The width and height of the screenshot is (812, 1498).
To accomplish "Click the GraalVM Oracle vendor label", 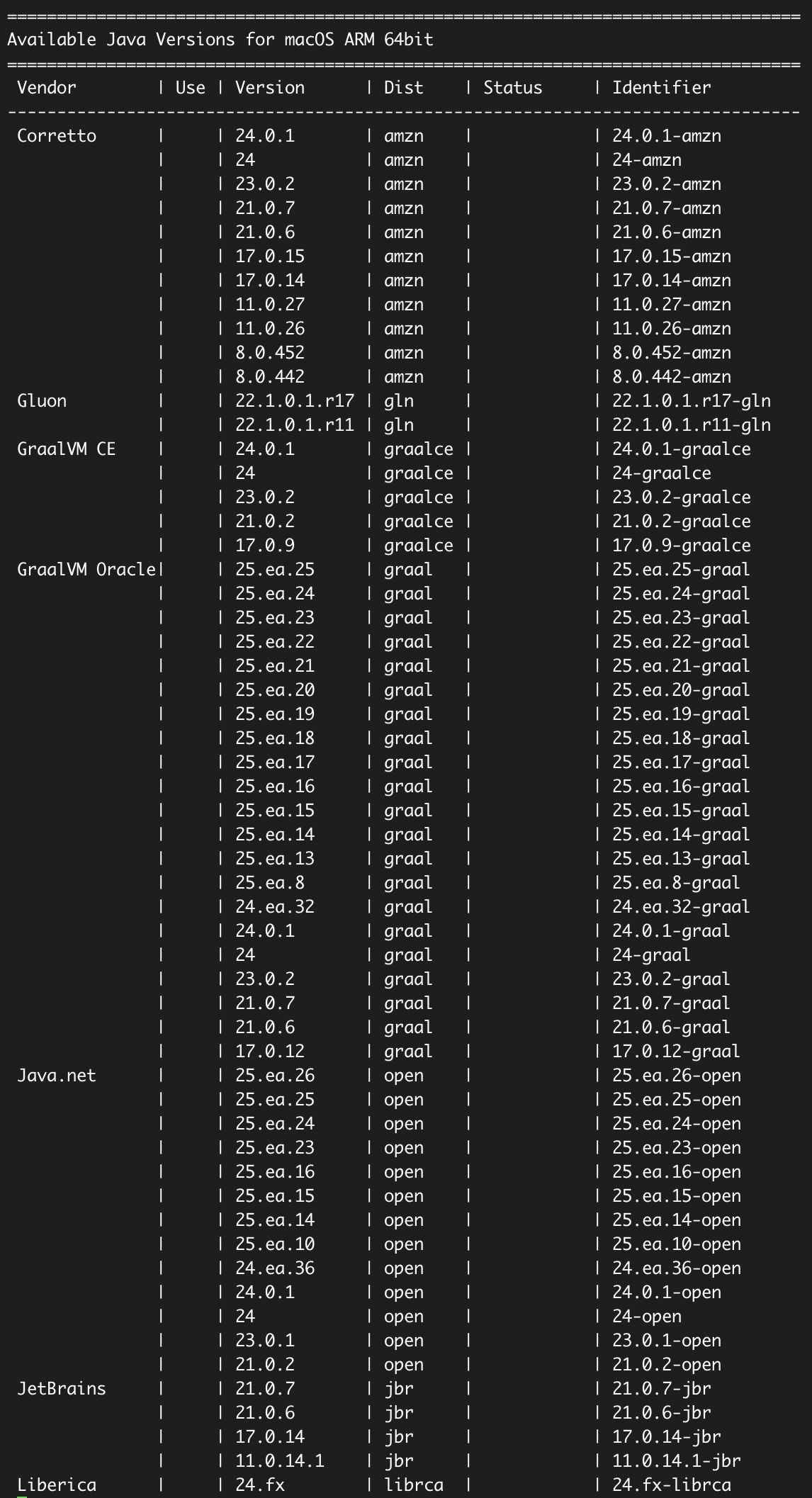I will point(86,570).
